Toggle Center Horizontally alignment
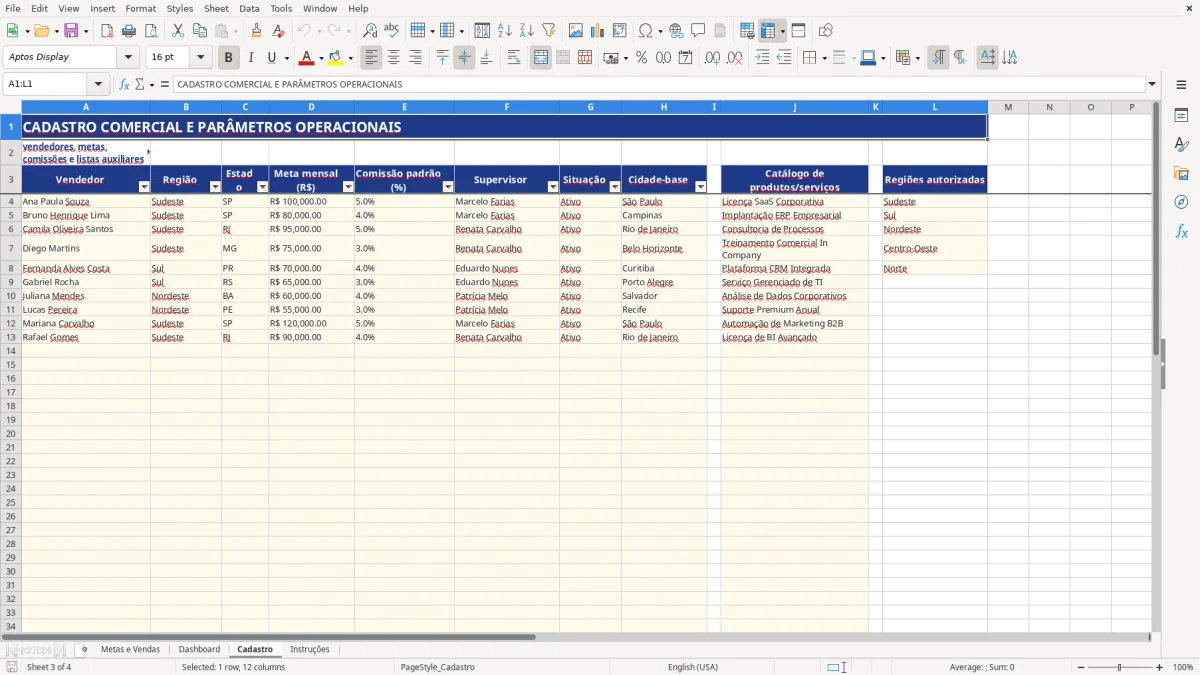 (x=393, y=58)
